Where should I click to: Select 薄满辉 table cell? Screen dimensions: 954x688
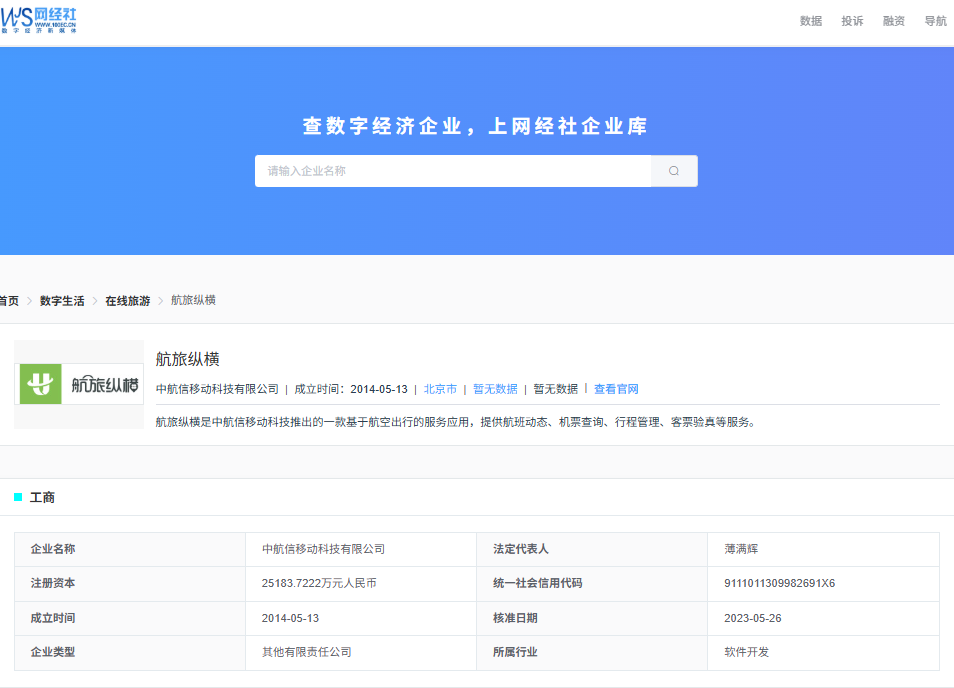coord(823,549)
